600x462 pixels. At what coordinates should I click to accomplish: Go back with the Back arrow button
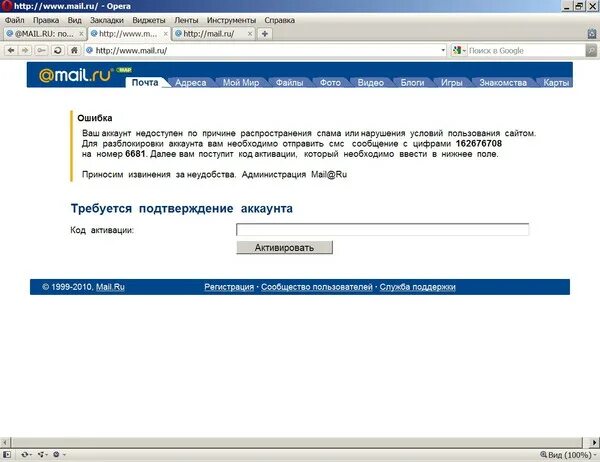[x=11, y=51]
